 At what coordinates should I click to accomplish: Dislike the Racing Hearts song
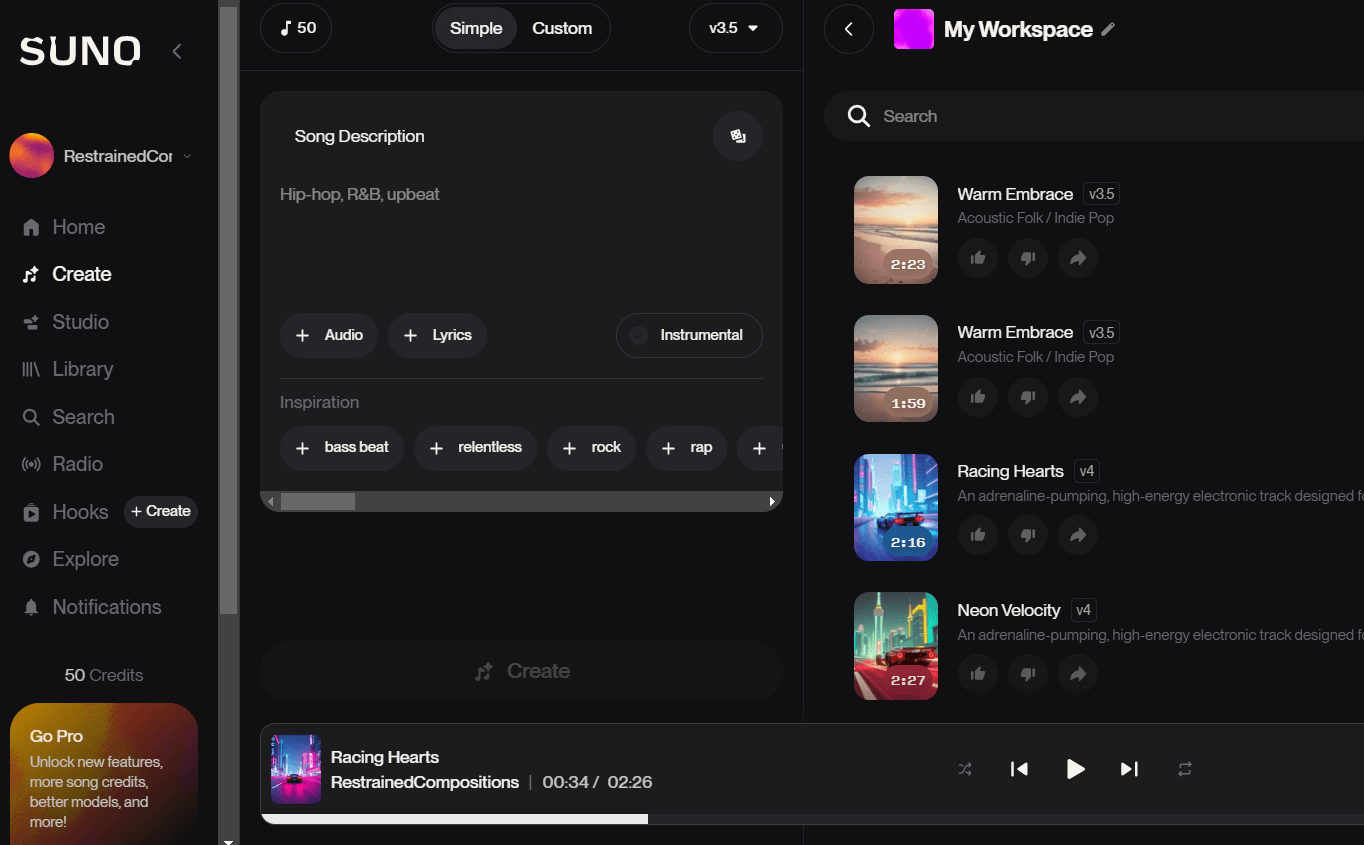point(1027,535)
